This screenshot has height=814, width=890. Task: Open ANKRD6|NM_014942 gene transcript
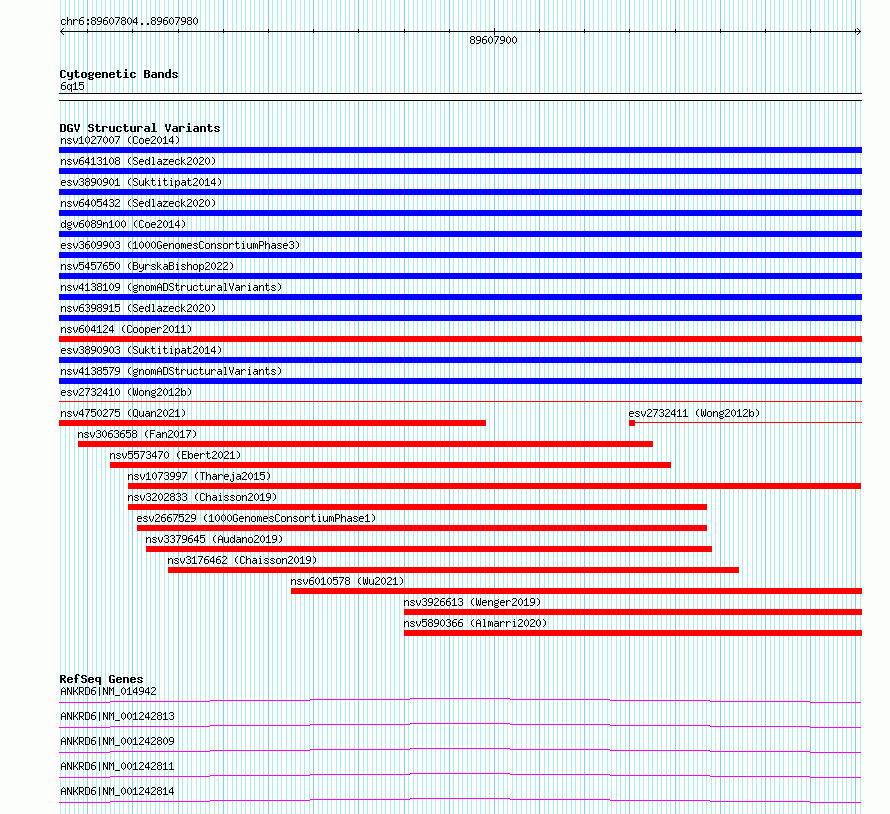click(x=108, y=691)
